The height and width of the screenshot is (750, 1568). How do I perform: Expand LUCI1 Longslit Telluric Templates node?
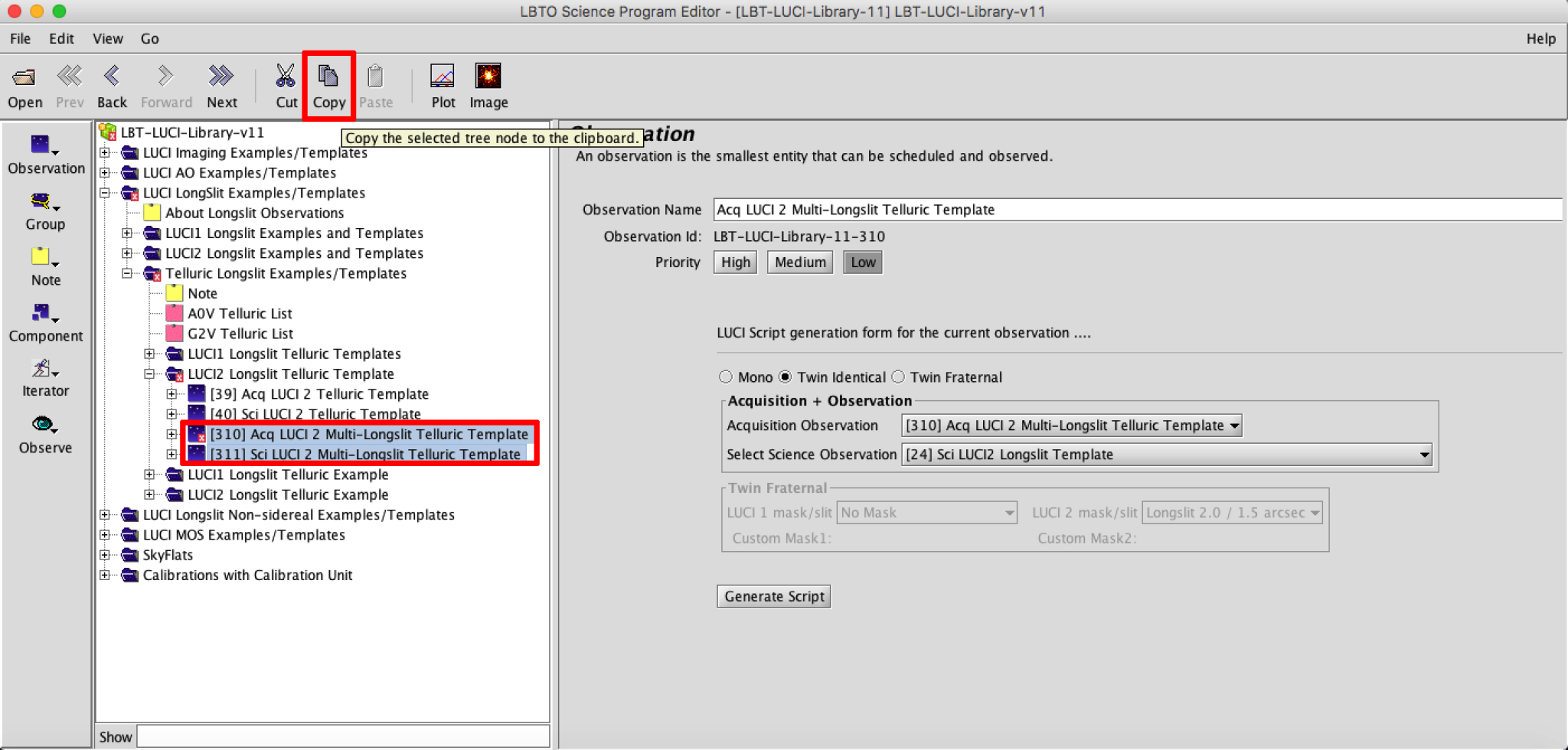pyautogui.click(x=149, y=354)
